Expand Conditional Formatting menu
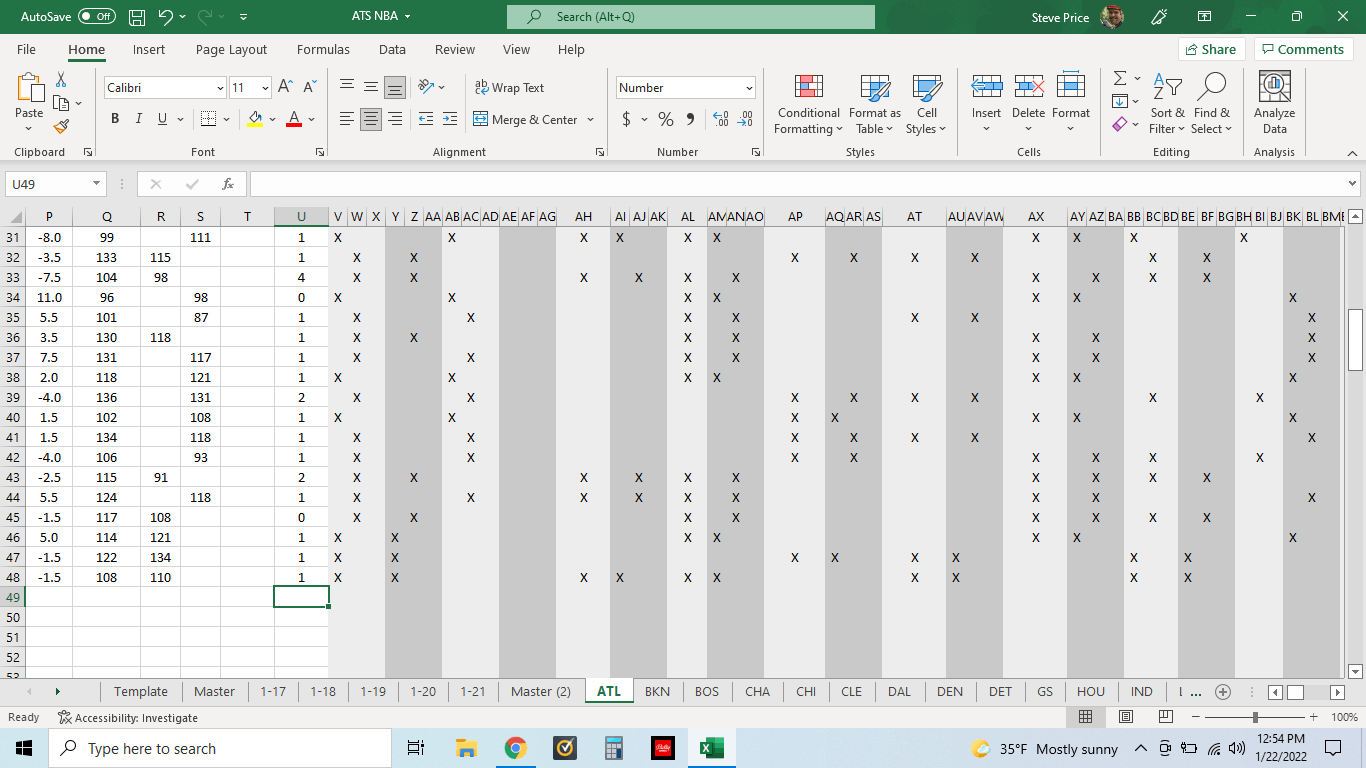The height and width of the screenshot is (768, 1366). 808,103
